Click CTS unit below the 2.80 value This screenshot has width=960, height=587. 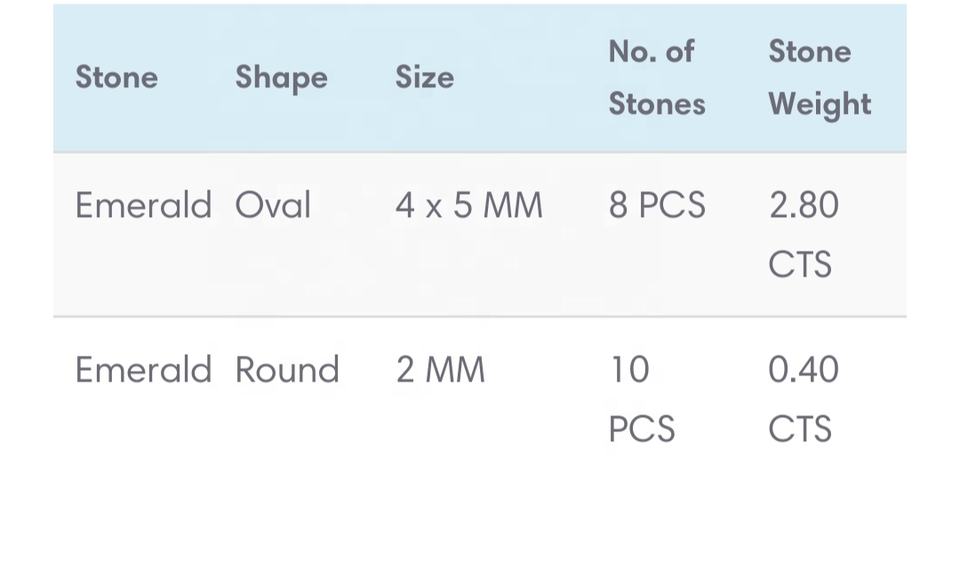point(800,265)
